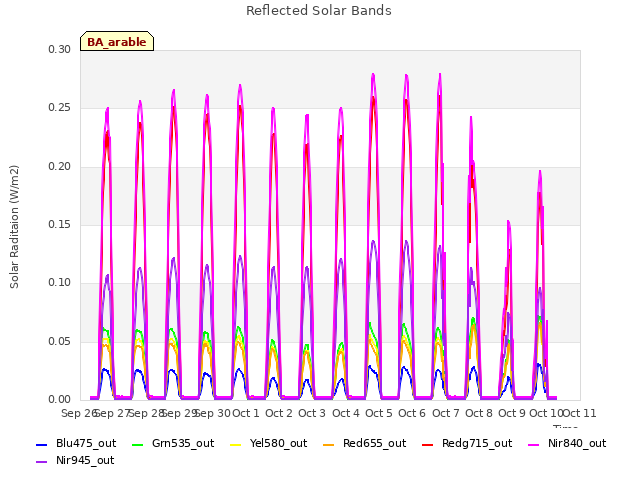
Task: Click the Sep 30 x-axis date label
Action: click(213, 413)
